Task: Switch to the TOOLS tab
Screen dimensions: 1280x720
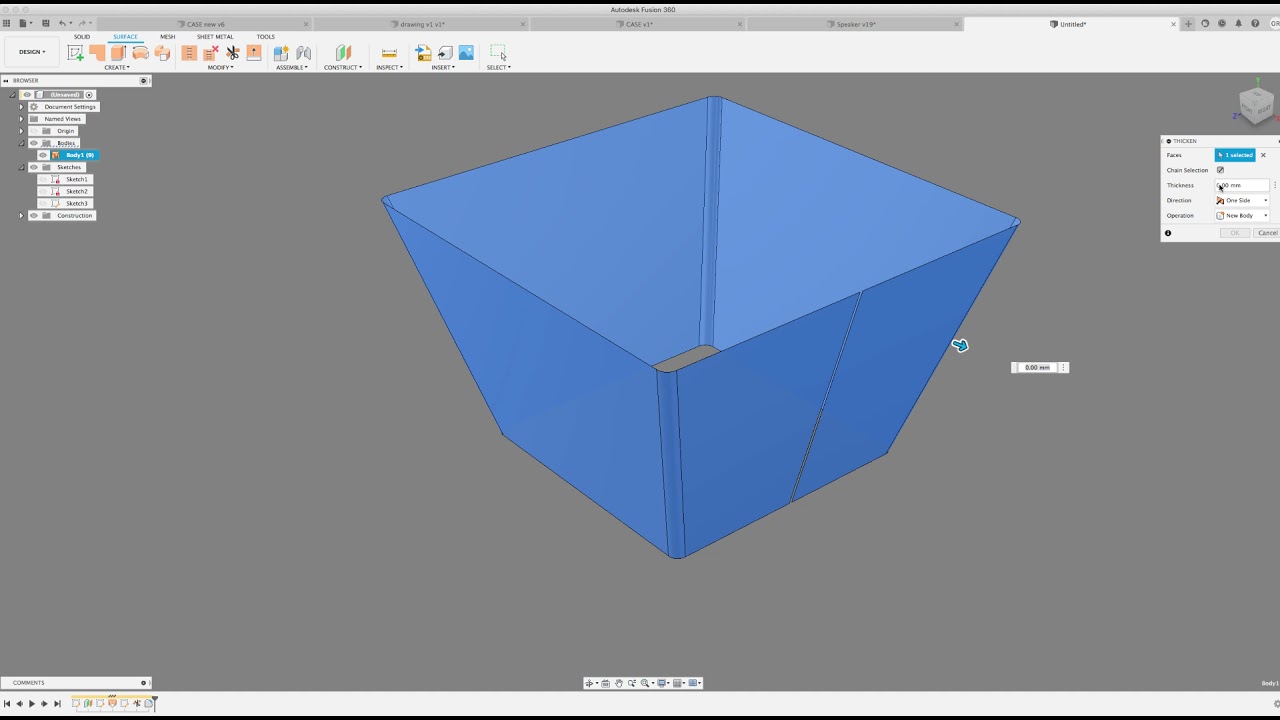Action: pyautogui.click(x=265, y=37)
